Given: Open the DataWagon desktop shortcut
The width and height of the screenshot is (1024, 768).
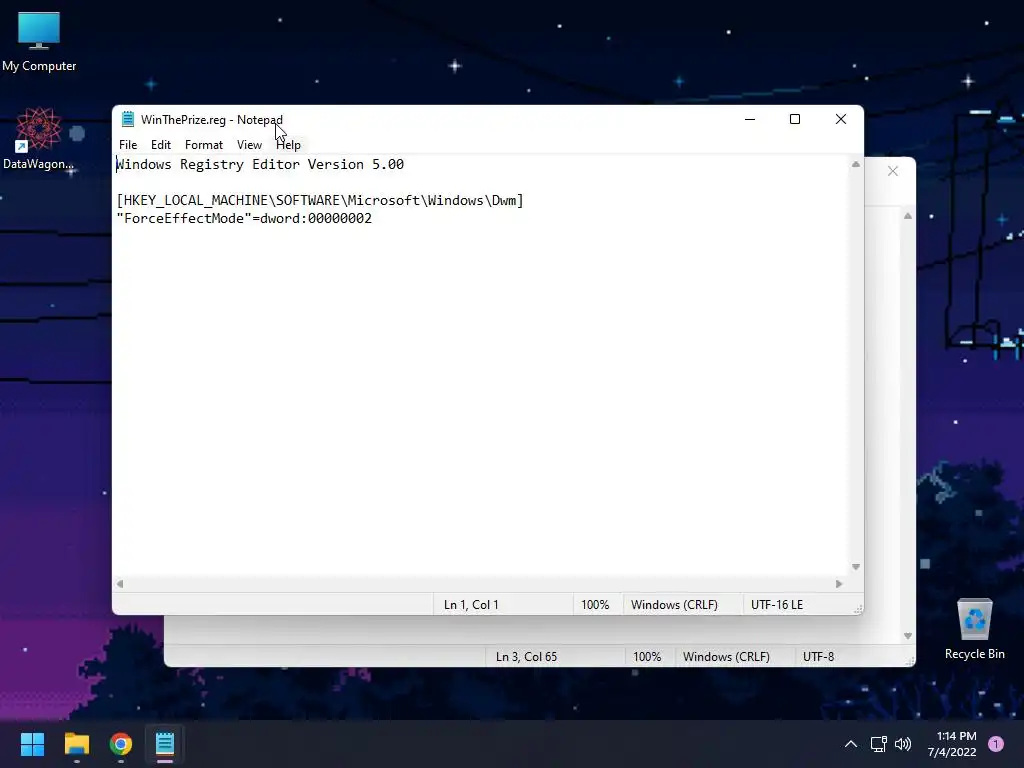Looking at the screenshot, I should tap(39, 139).
